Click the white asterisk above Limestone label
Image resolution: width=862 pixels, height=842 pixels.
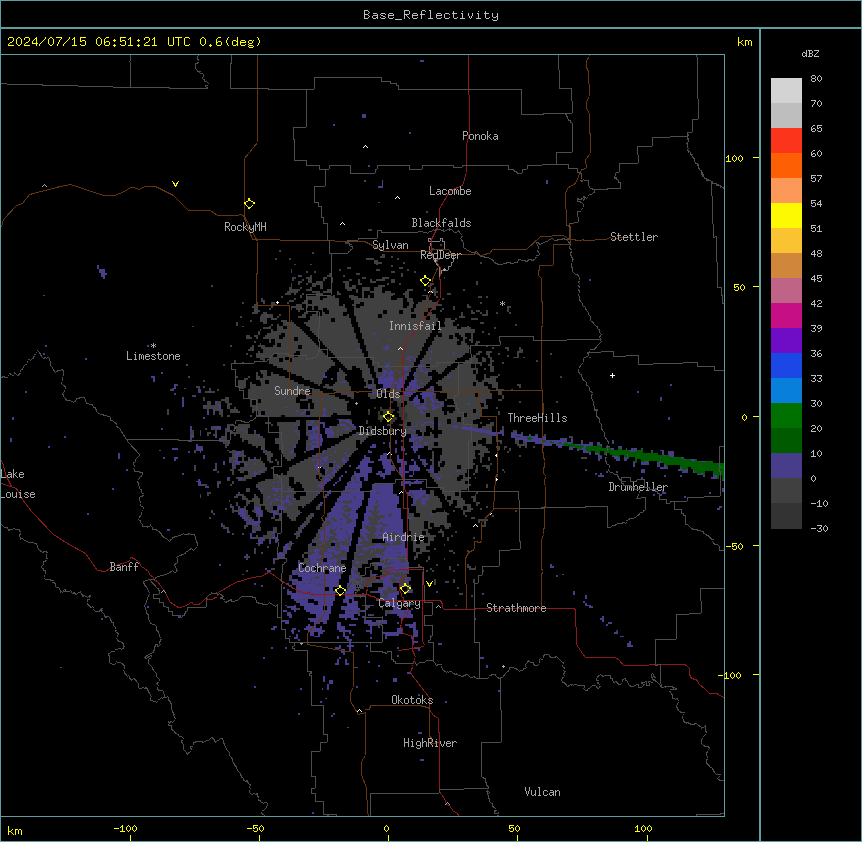pos(153,346)
